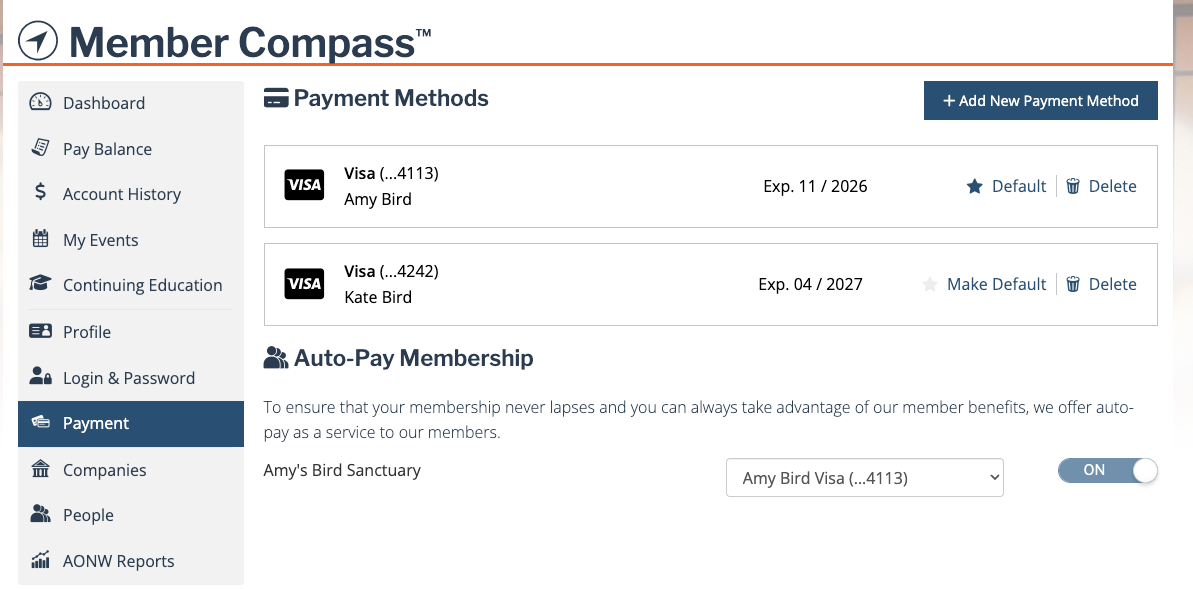
Task: Click the empty star beside Make Default
Action: [x=929, y=285]
